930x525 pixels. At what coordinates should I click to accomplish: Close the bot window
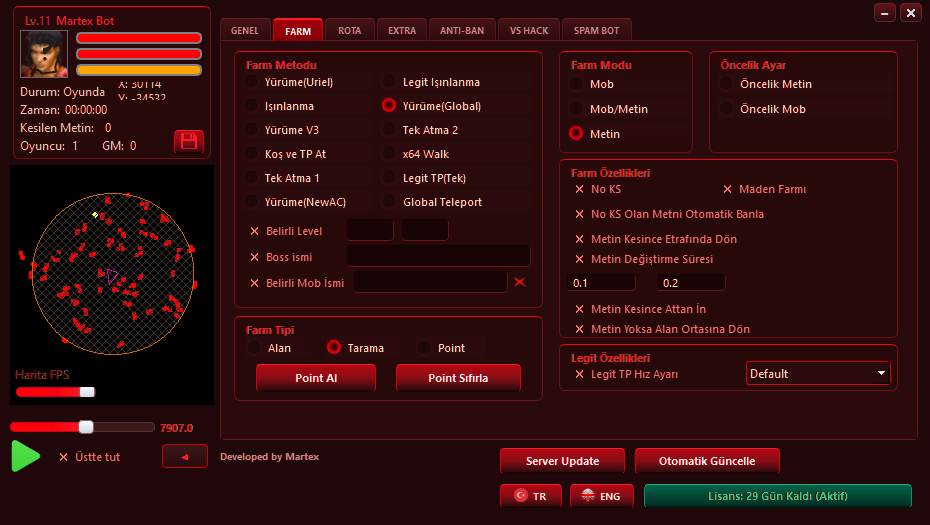click(x=910, y=12)
